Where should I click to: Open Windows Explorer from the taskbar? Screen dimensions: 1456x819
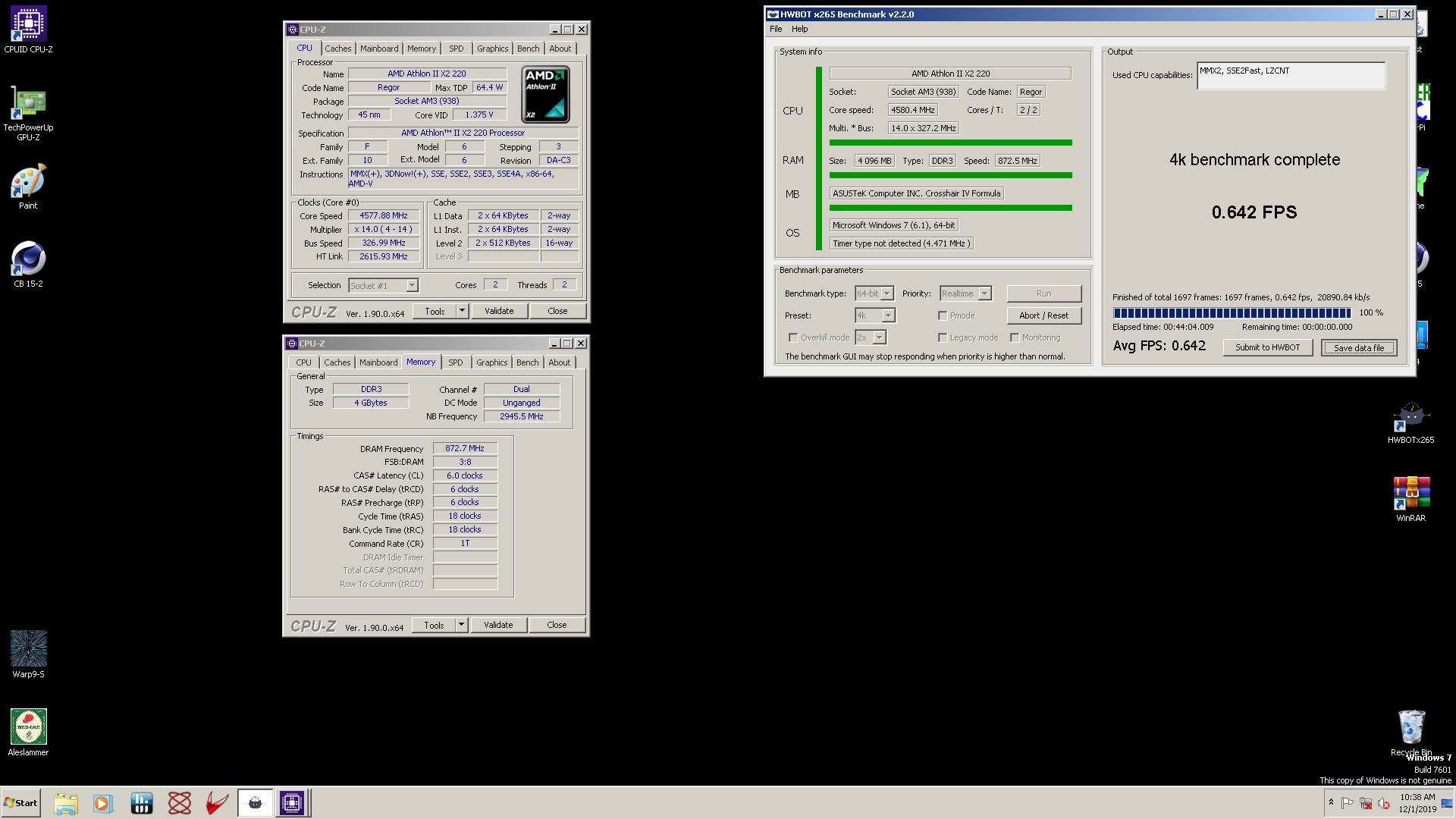coord(66,803)
